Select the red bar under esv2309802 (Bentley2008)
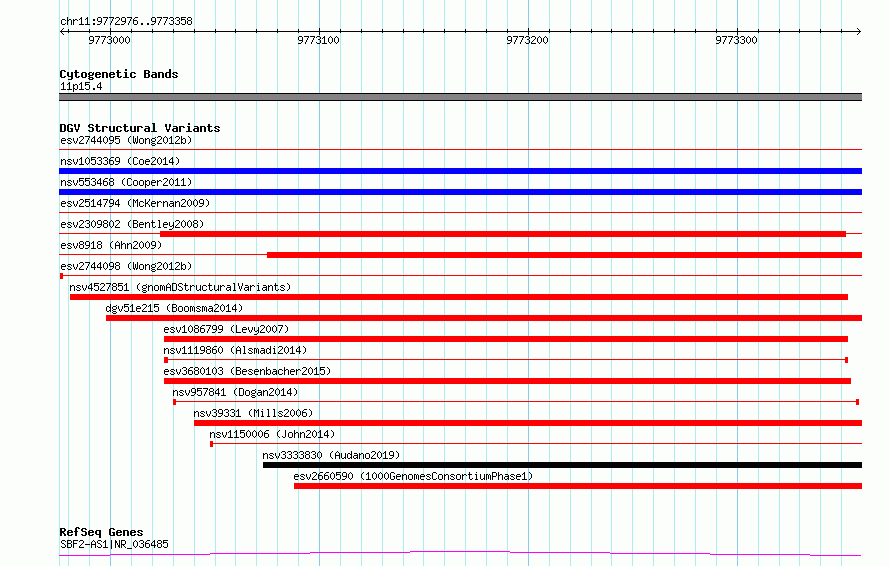Viewport: 890px width, 566px height. click(x=503, y=234)
